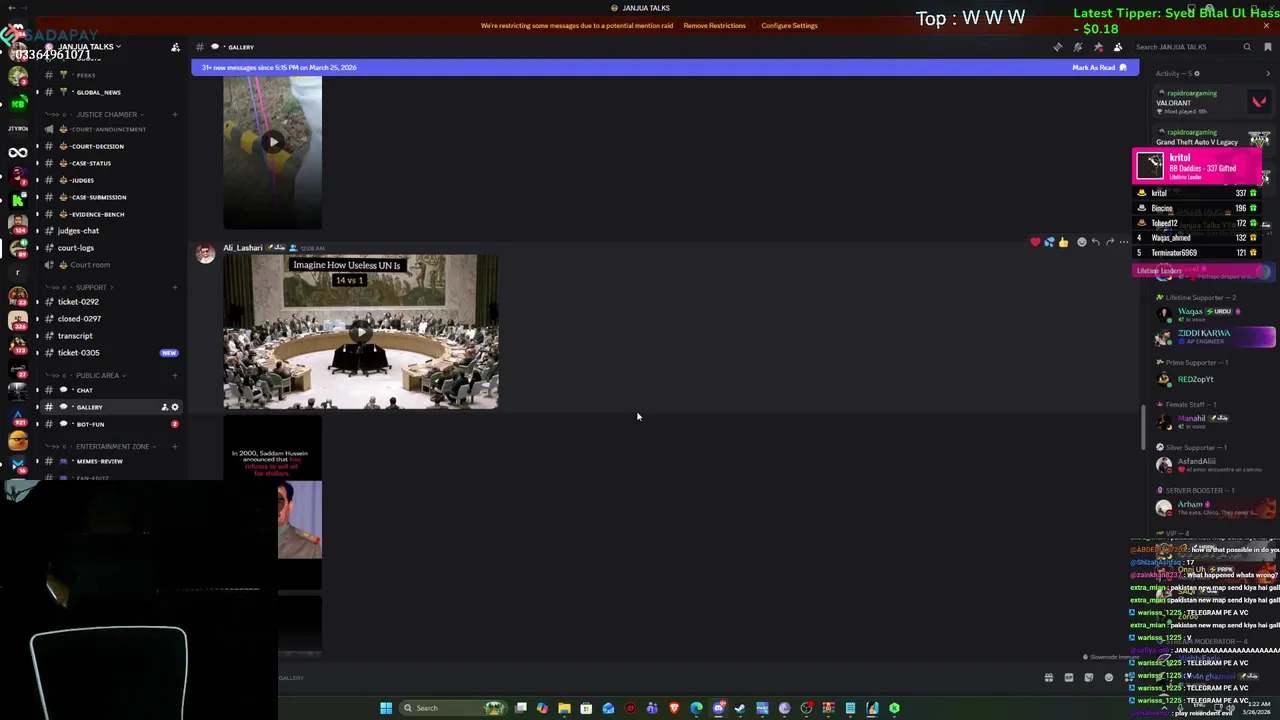Viewport: 1280px width, 720px height.
Task: Open rapidroargaming VALORANT activity card
Action: click(1213, 102)
